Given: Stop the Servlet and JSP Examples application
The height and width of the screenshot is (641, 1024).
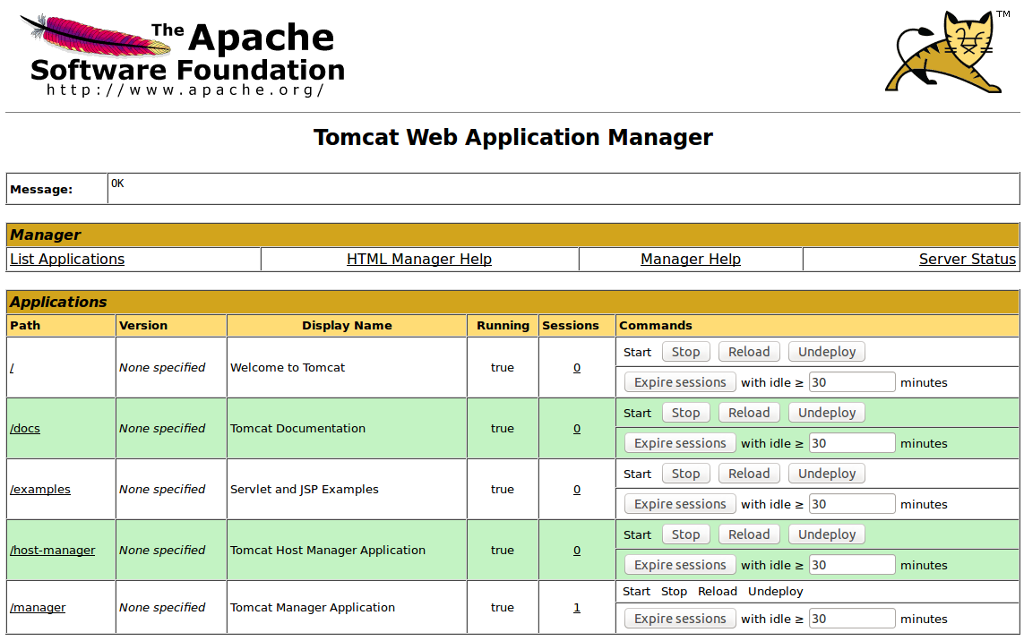Looking at the screenshot, I should pyautogui.click(x=686, y=473).
